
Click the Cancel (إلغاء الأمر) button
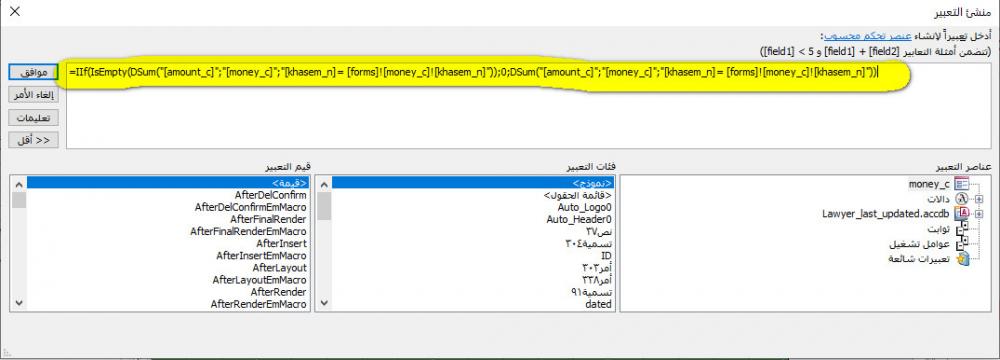click(x=34, y=95)
